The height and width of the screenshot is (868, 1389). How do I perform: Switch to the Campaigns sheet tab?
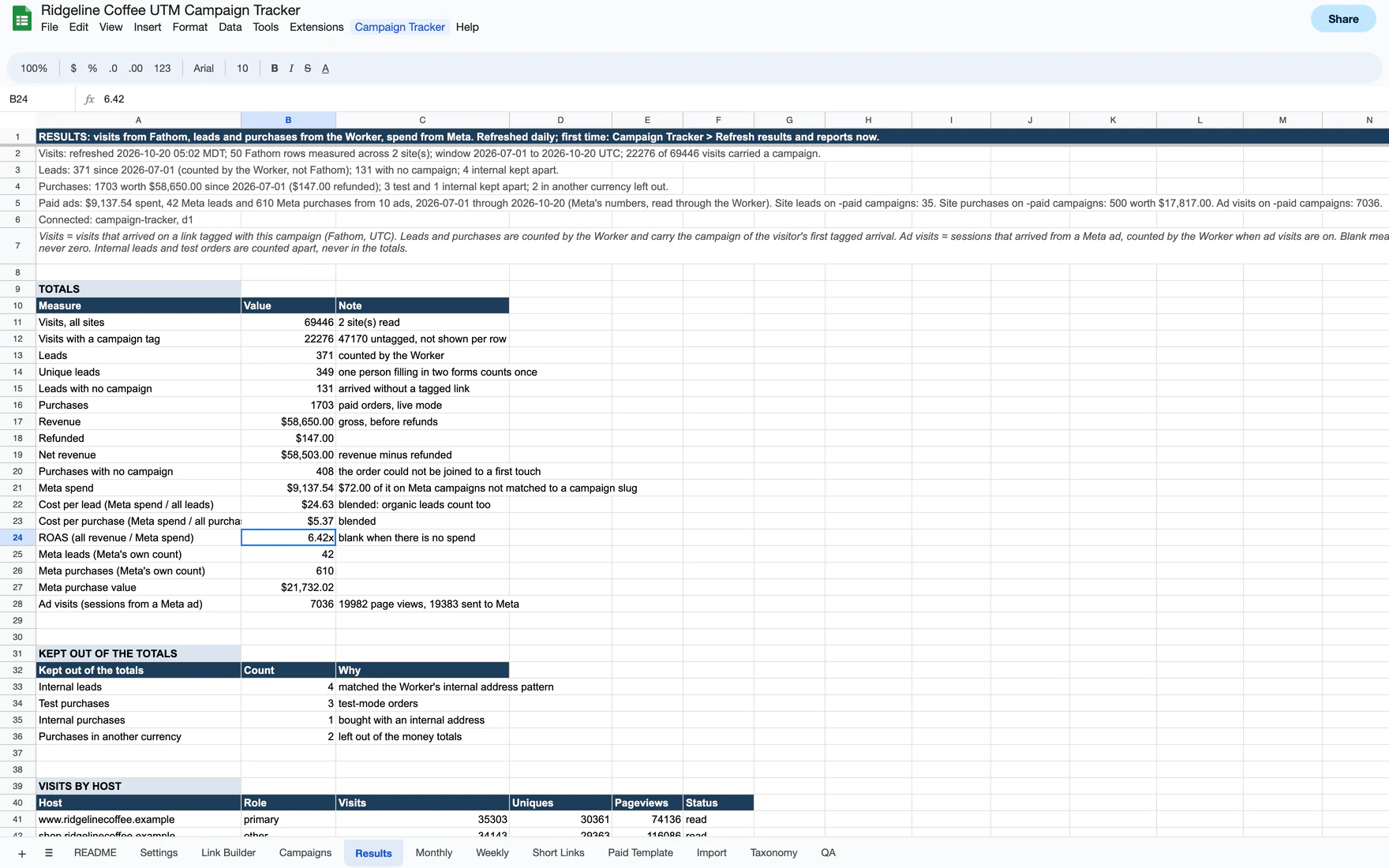[x=305, y=853]
